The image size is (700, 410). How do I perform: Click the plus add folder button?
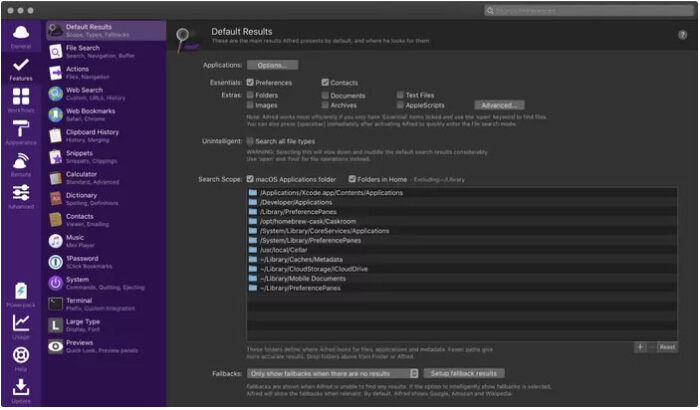pyautogui.click(x=640, y=347)
